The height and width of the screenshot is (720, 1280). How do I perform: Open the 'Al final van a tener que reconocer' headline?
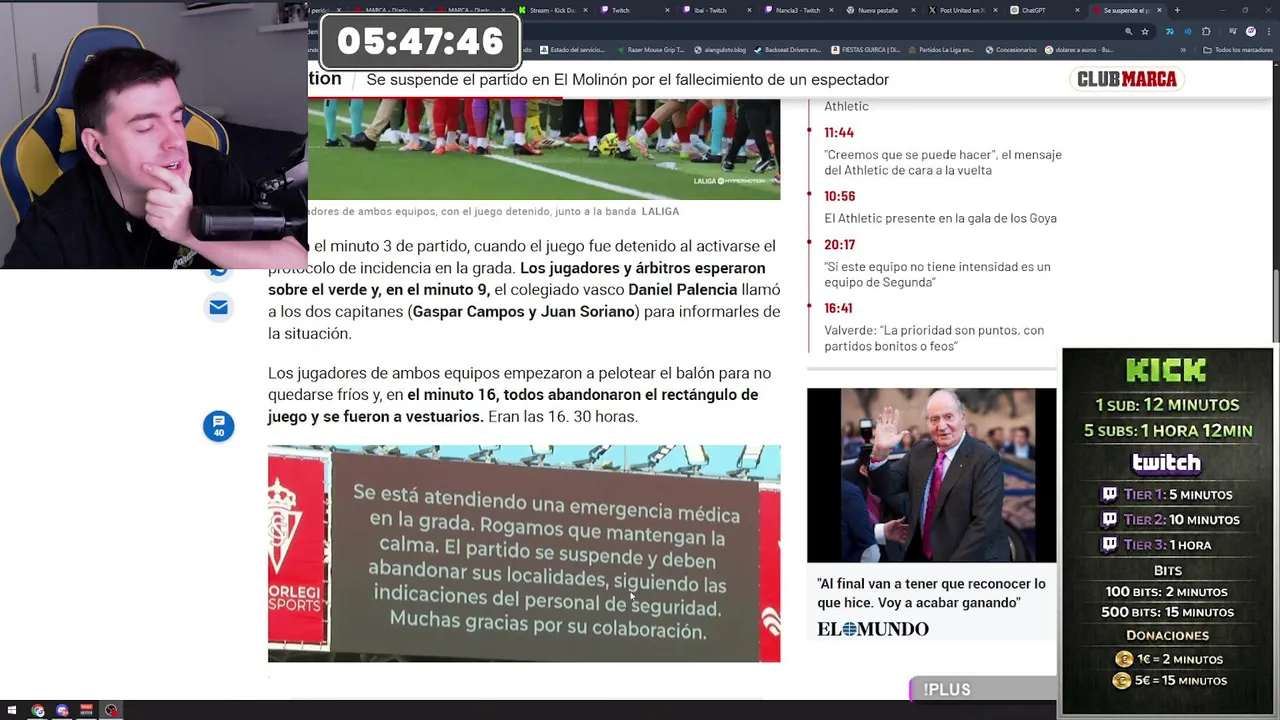click(931, 593)
